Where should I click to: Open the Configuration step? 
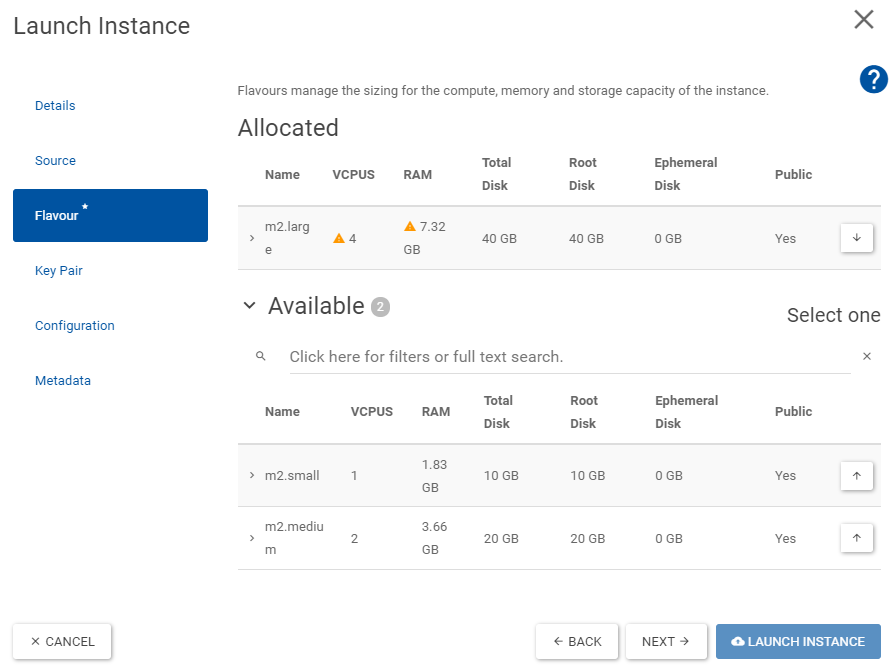74,326
